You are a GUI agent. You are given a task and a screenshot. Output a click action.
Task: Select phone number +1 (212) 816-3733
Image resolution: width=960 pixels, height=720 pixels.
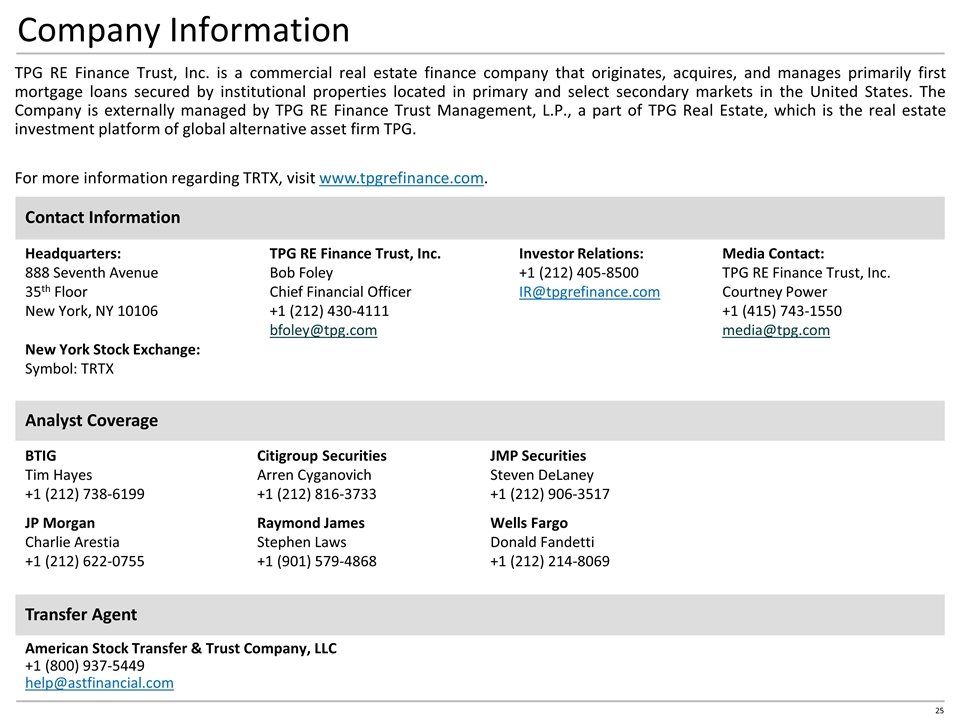click(x=317, y=494)
